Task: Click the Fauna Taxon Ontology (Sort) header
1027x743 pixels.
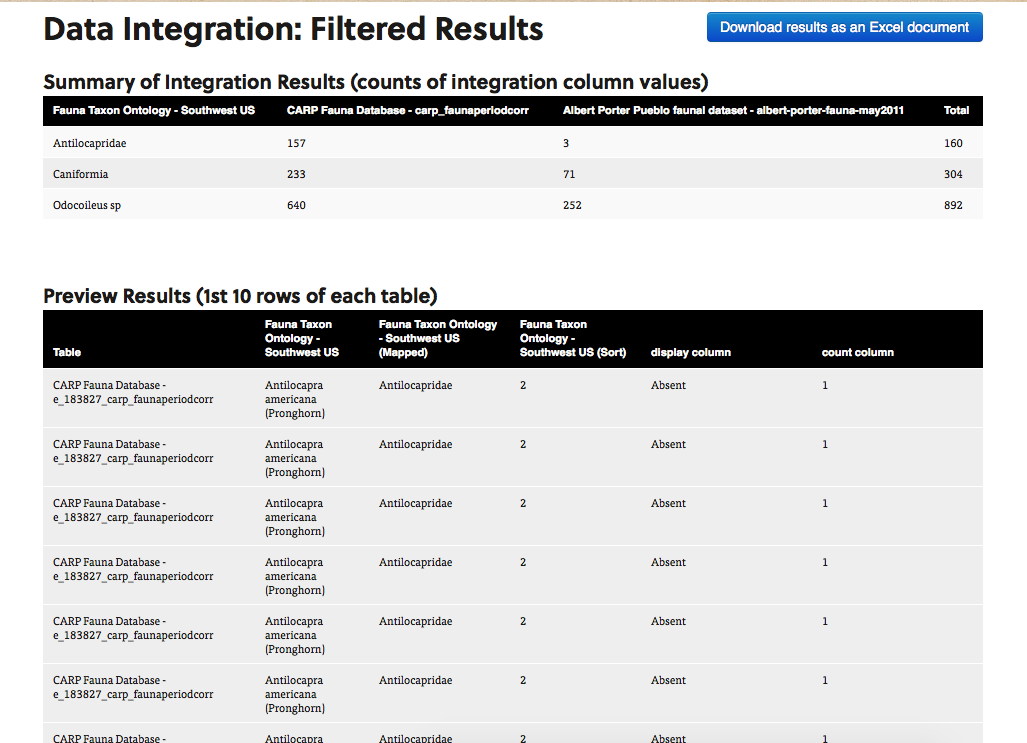Action: pos(572,338)
